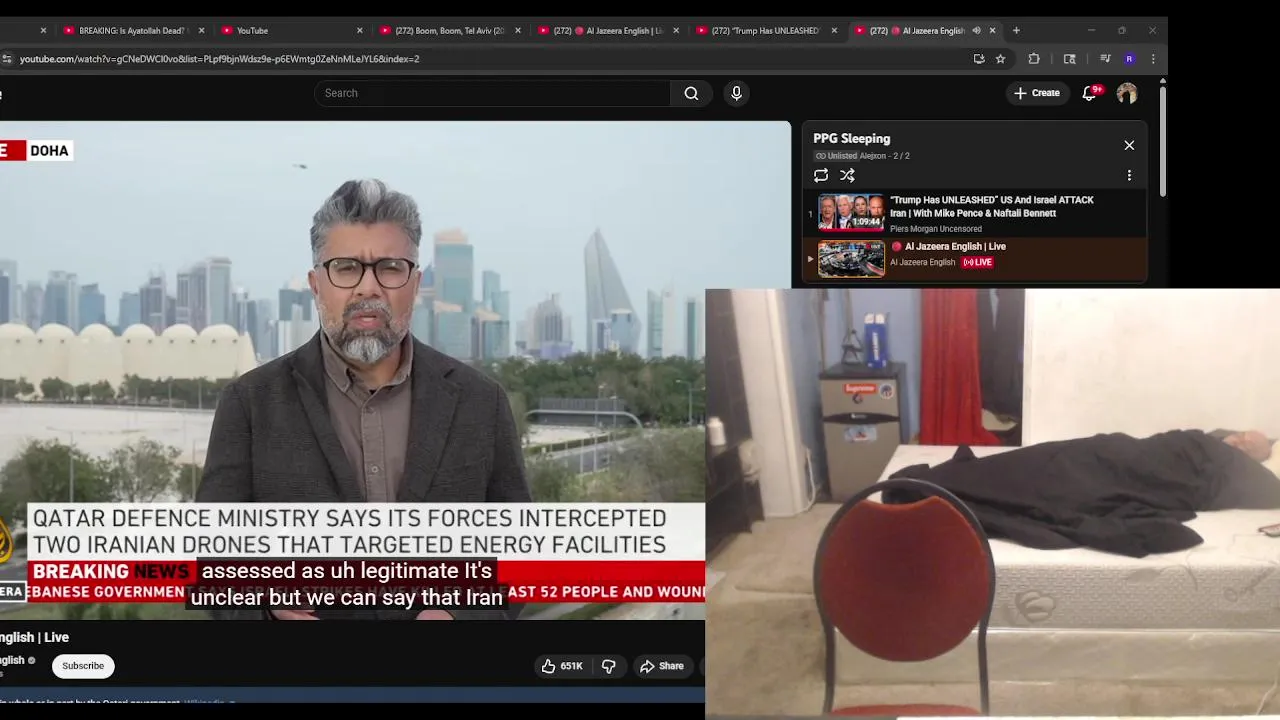Screen dimensions: 1280x720
Task: View site information icon beside the URL
Action: pos(7,59)
